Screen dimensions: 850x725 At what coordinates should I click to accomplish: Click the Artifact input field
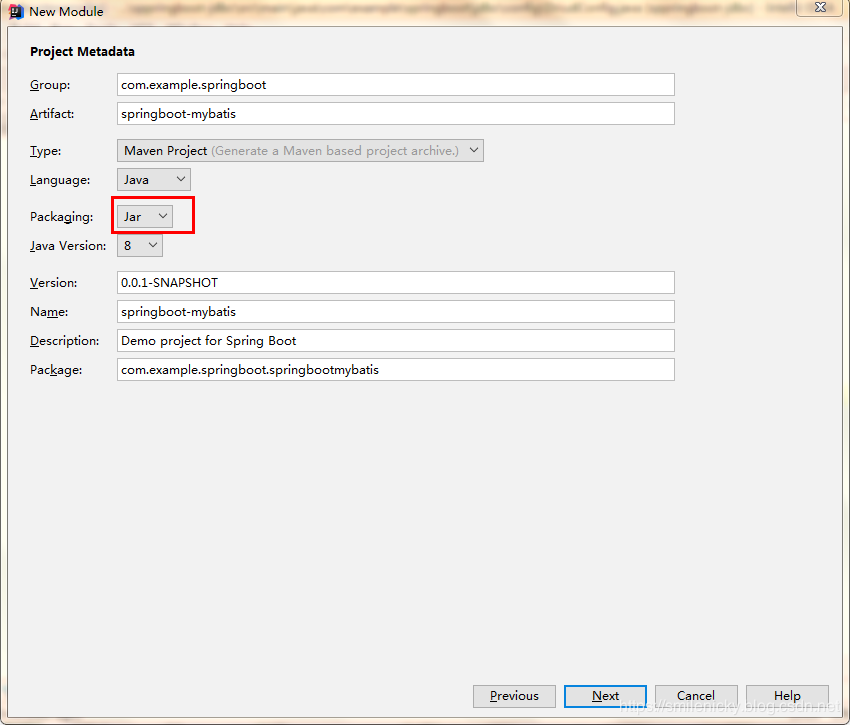pos(396,114)
